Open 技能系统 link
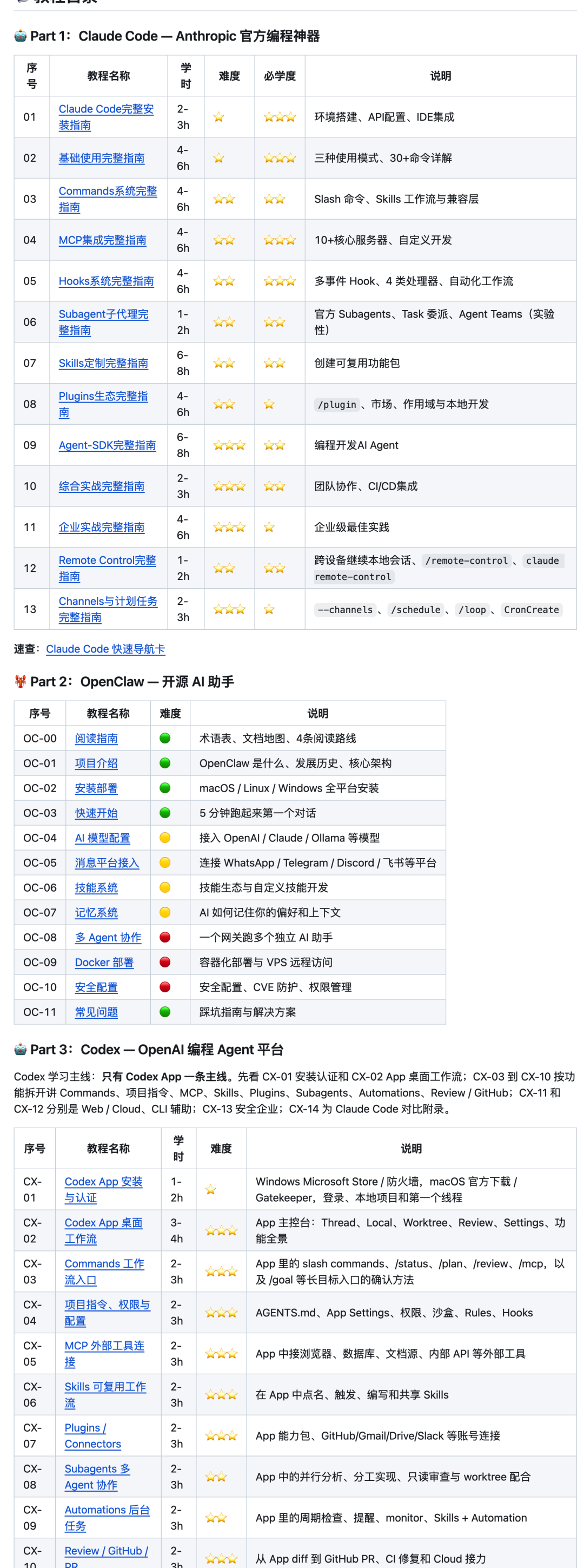The height and width of the screenshot is (1568, 584). point(96,888)
